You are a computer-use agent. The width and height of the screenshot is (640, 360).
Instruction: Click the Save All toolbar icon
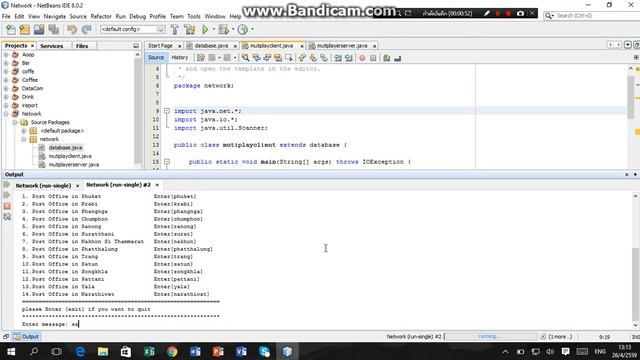[53, 29]
